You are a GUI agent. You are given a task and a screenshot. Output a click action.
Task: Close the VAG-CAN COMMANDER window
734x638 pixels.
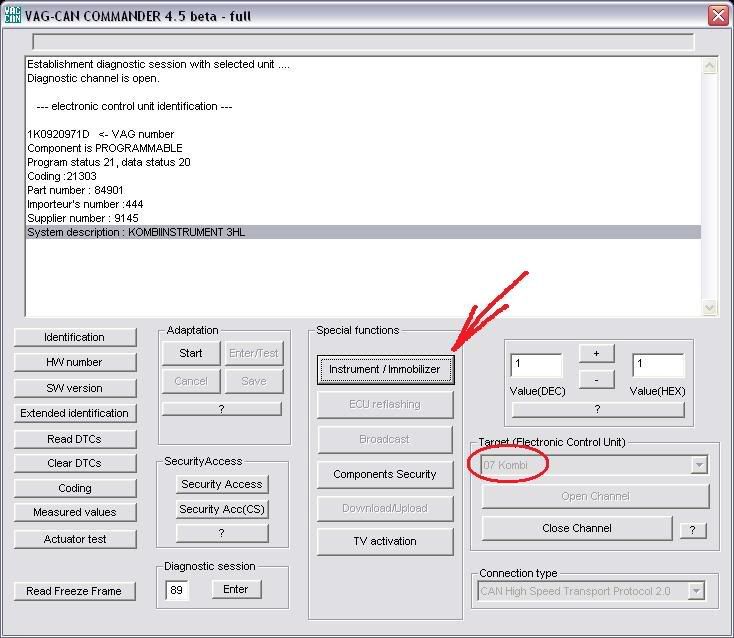click(718, 15)
